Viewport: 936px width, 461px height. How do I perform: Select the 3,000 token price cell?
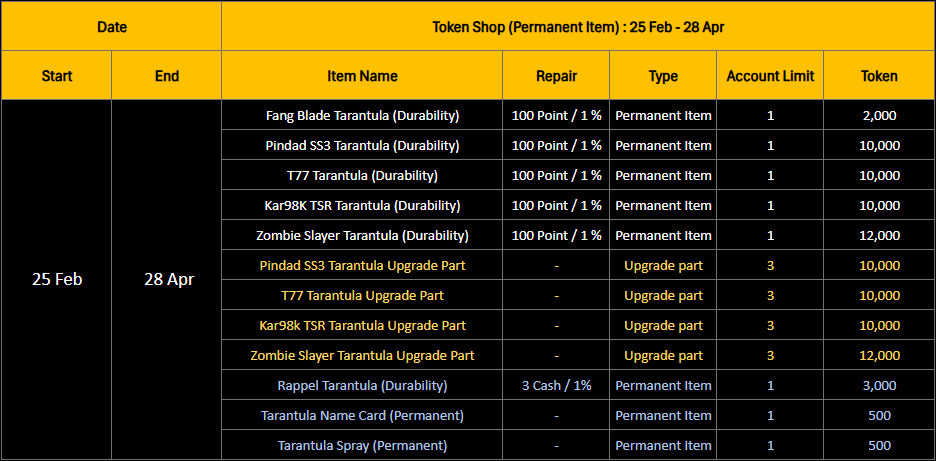(879, 385)
